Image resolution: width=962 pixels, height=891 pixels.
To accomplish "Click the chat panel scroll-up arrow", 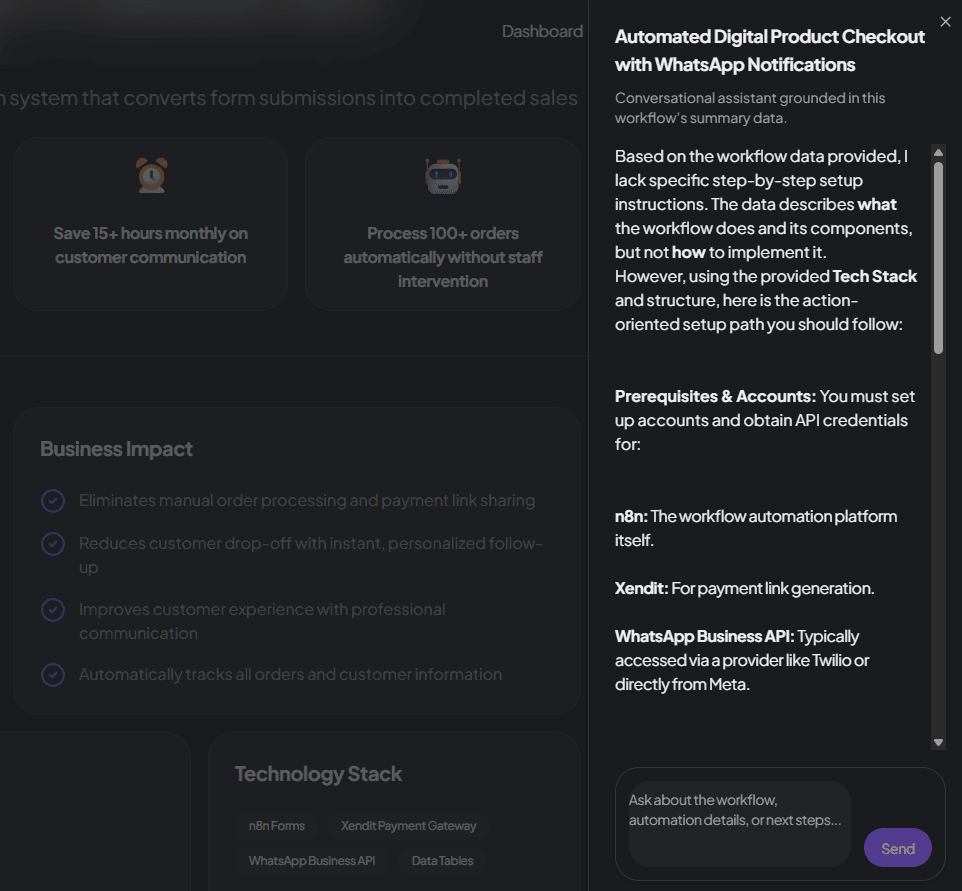I will (x=938, y=152).
